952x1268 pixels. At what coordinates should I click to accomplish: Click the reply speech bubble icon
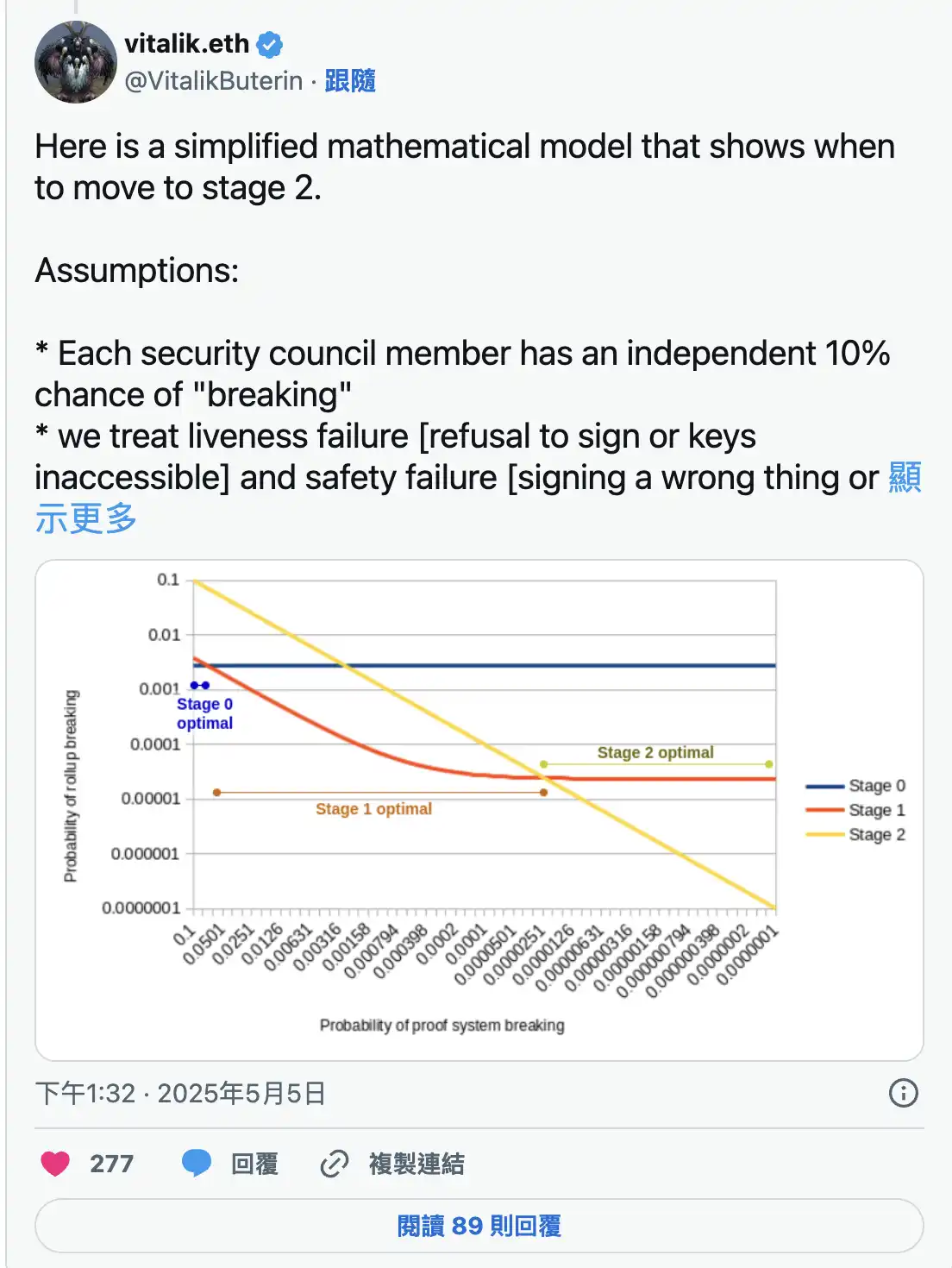point(197,1163)
